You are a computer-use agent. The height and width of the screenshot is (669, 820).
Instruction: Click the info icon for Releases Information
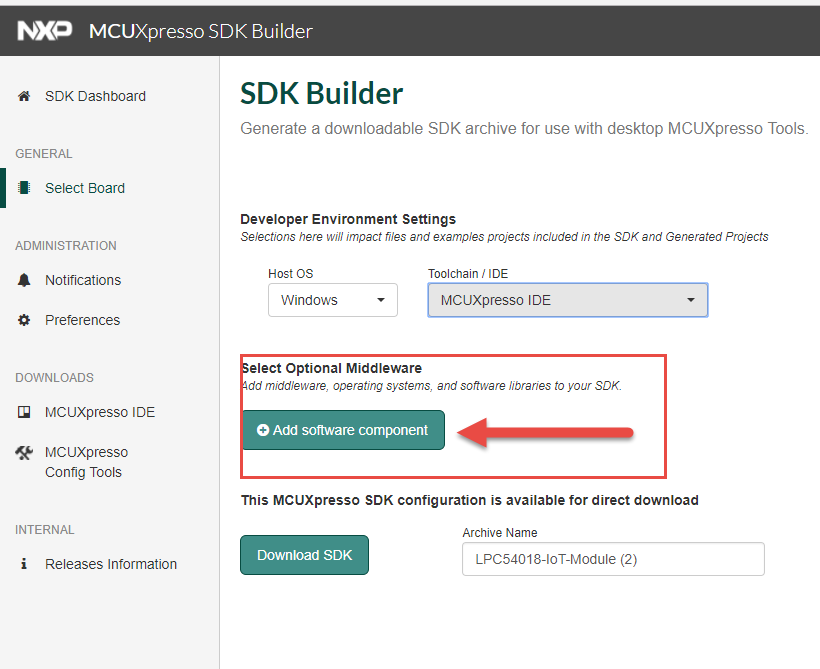coord(24,563)
